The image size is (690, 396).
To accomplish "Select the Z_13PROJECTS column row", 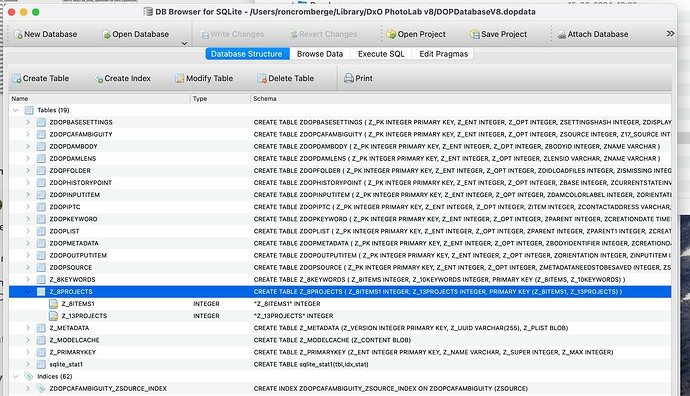I will coord(340,316).
